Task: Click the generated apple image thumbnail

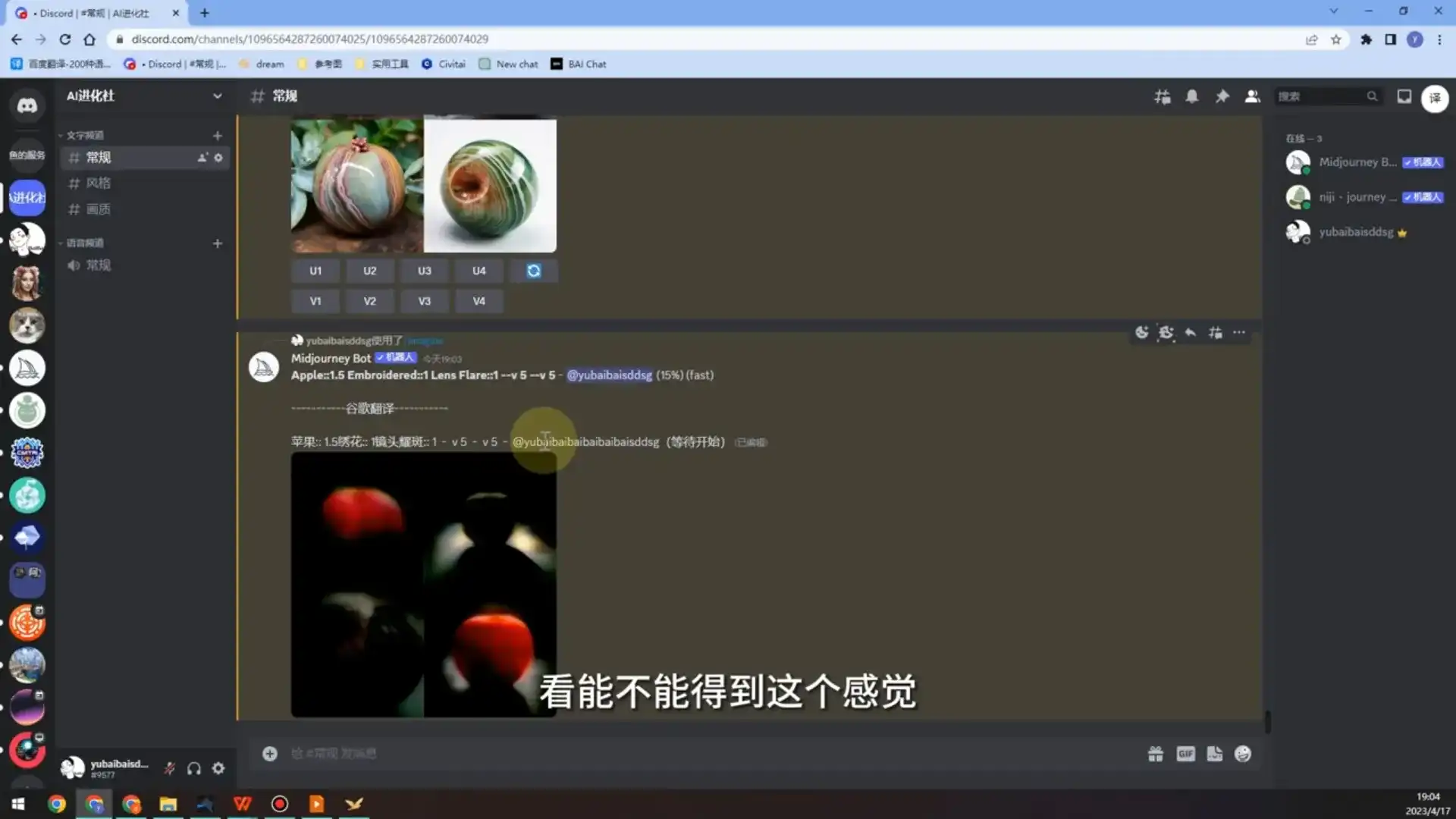Action: point(423,584)
